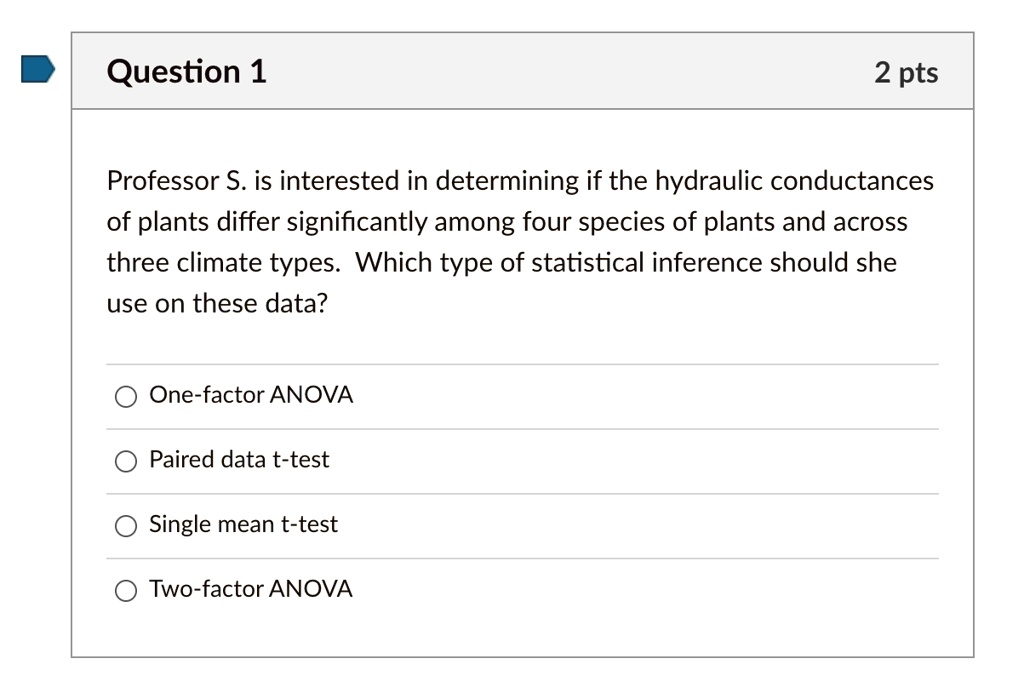Click the blue flag marker beside the question

coord(37,70)
